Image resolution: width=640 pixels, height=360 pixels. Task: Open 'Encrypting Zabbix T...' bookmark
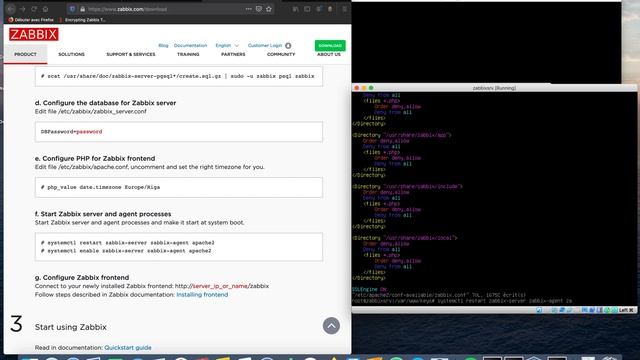coord(83,20)
